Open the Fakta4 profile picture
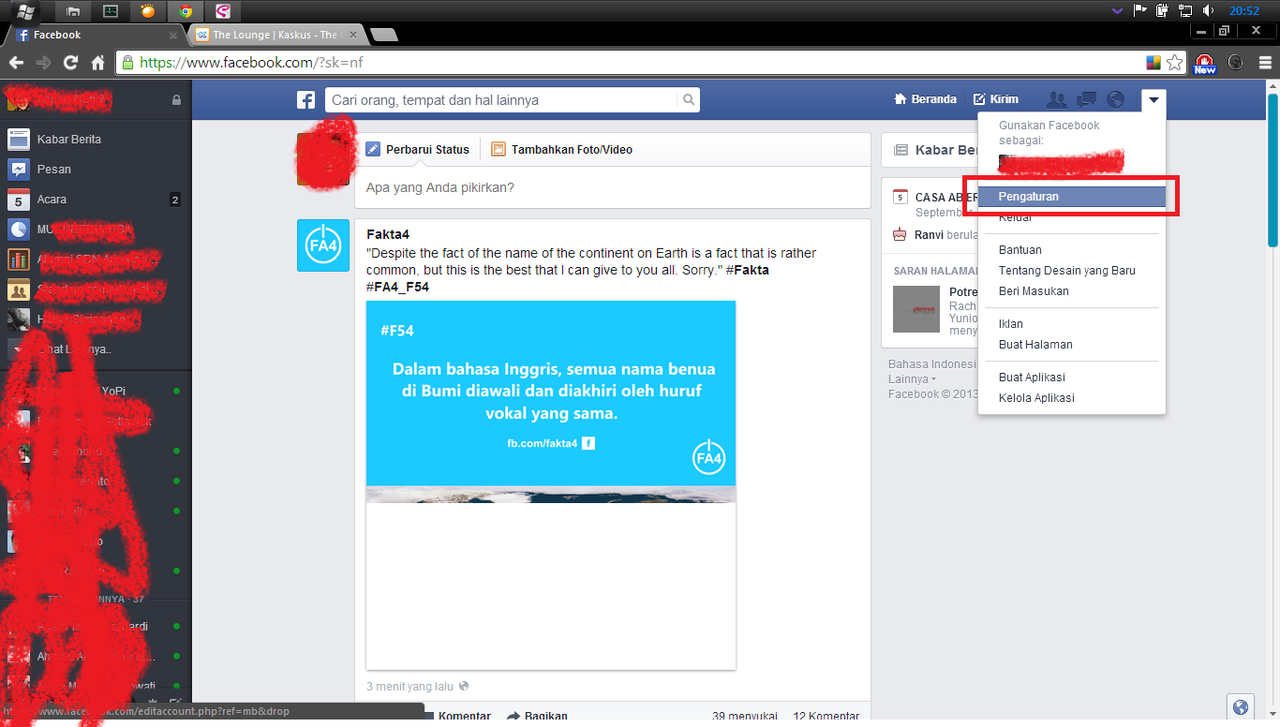The width and height of the screenshot is (1280, 727). click(323, 245)
